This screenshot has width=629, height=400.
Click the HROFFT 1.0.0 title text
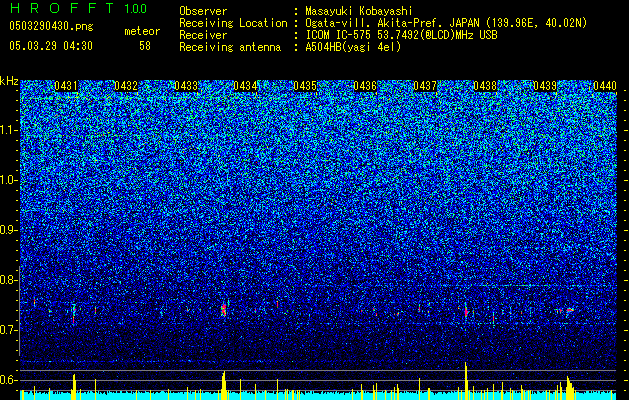click(x=78, y=8)
